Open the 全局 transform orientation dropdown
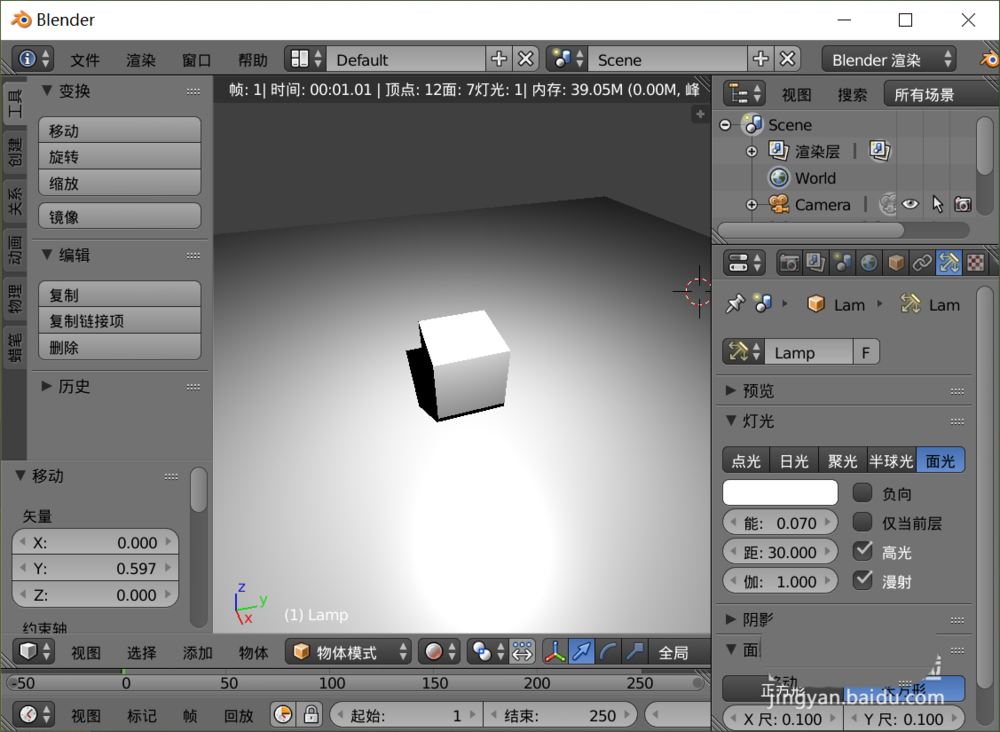 [x=676, y=651]
